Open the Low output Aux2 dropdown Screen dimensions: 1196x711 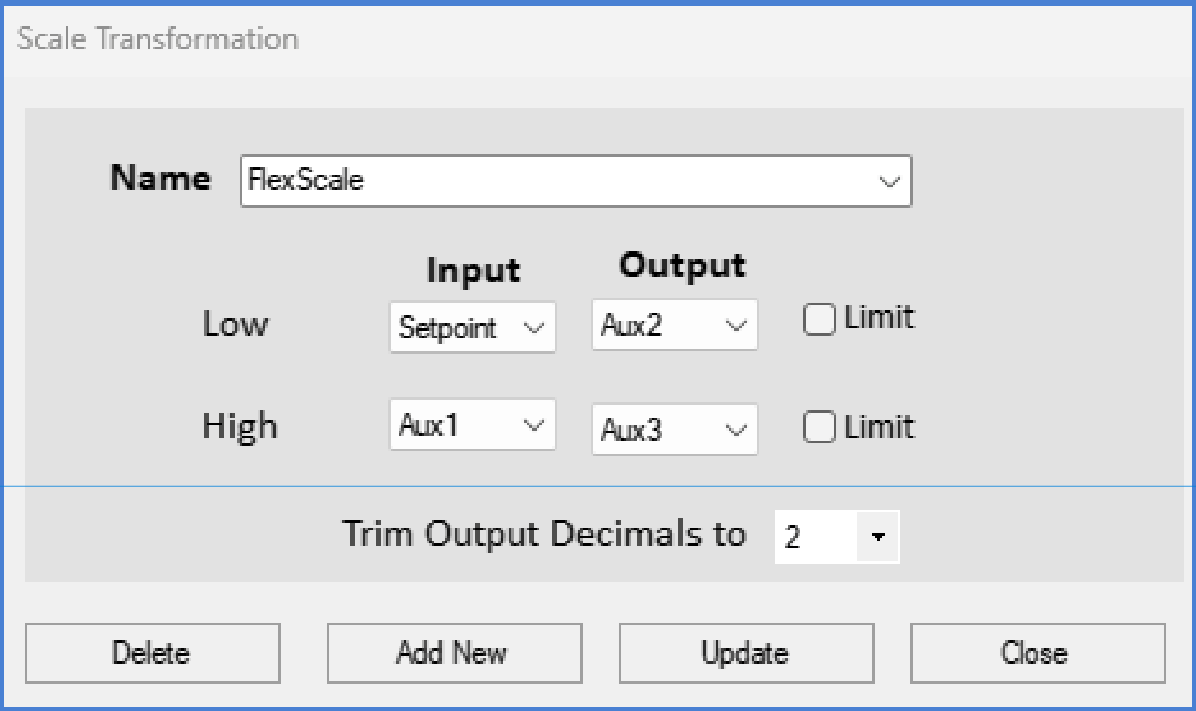click(x=674, y=325)
